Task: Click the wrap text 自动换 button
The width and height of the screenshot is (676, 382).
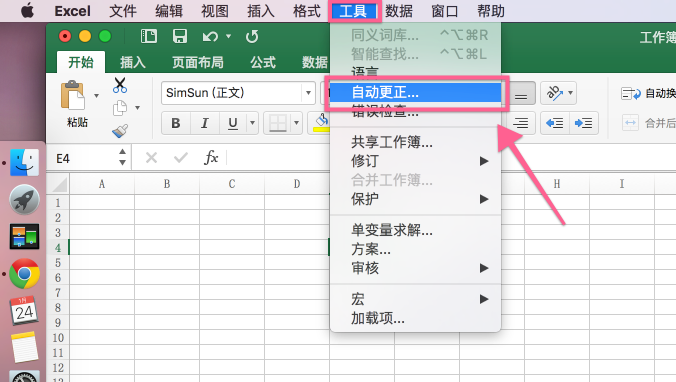Action: (648, 93)
